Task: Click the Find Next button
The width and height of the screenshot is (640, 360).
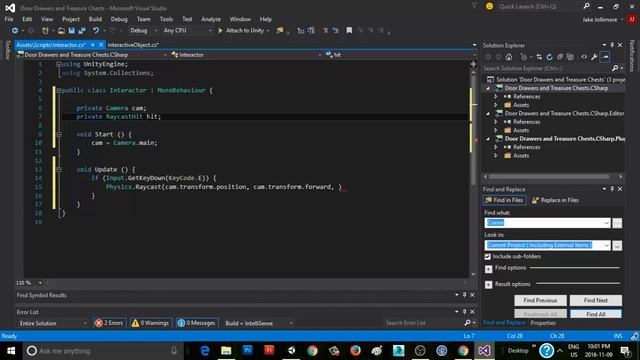Action: tap(596, 300)
